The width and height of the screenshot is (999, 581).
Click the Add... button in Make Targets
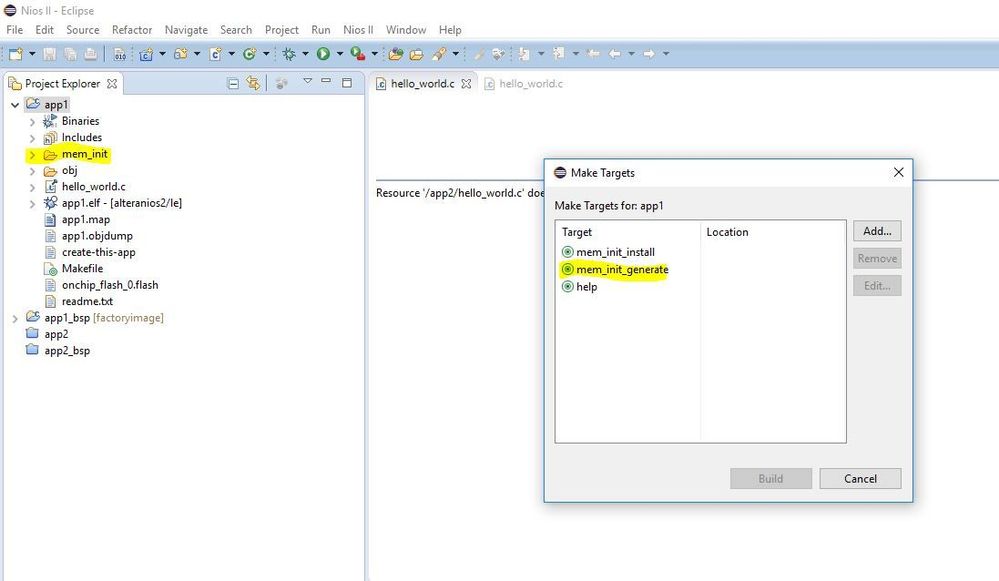[x=877, y=231]
